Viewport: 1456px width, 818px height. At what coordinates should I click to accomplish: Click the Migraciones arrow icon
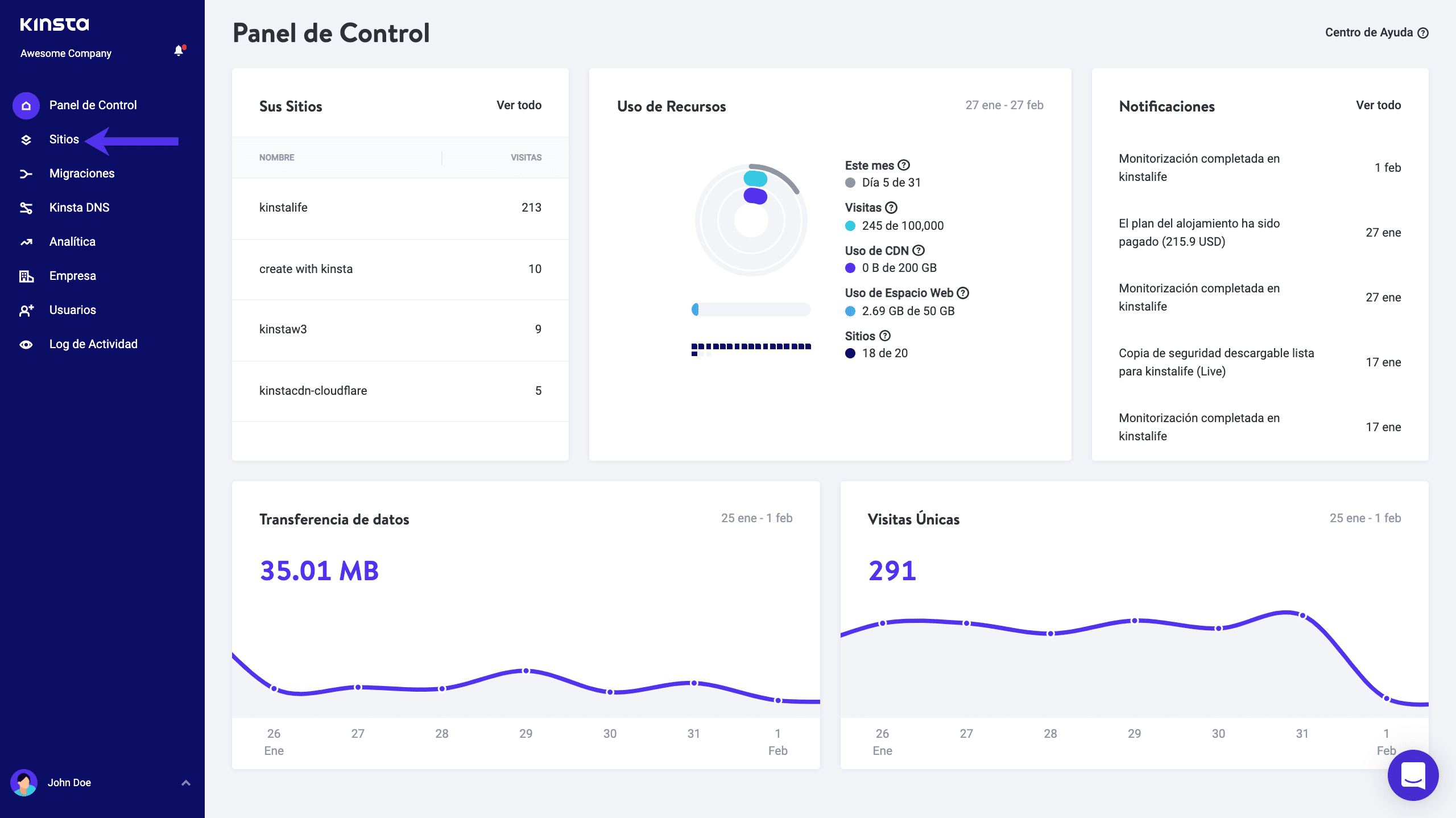(26, 173)
